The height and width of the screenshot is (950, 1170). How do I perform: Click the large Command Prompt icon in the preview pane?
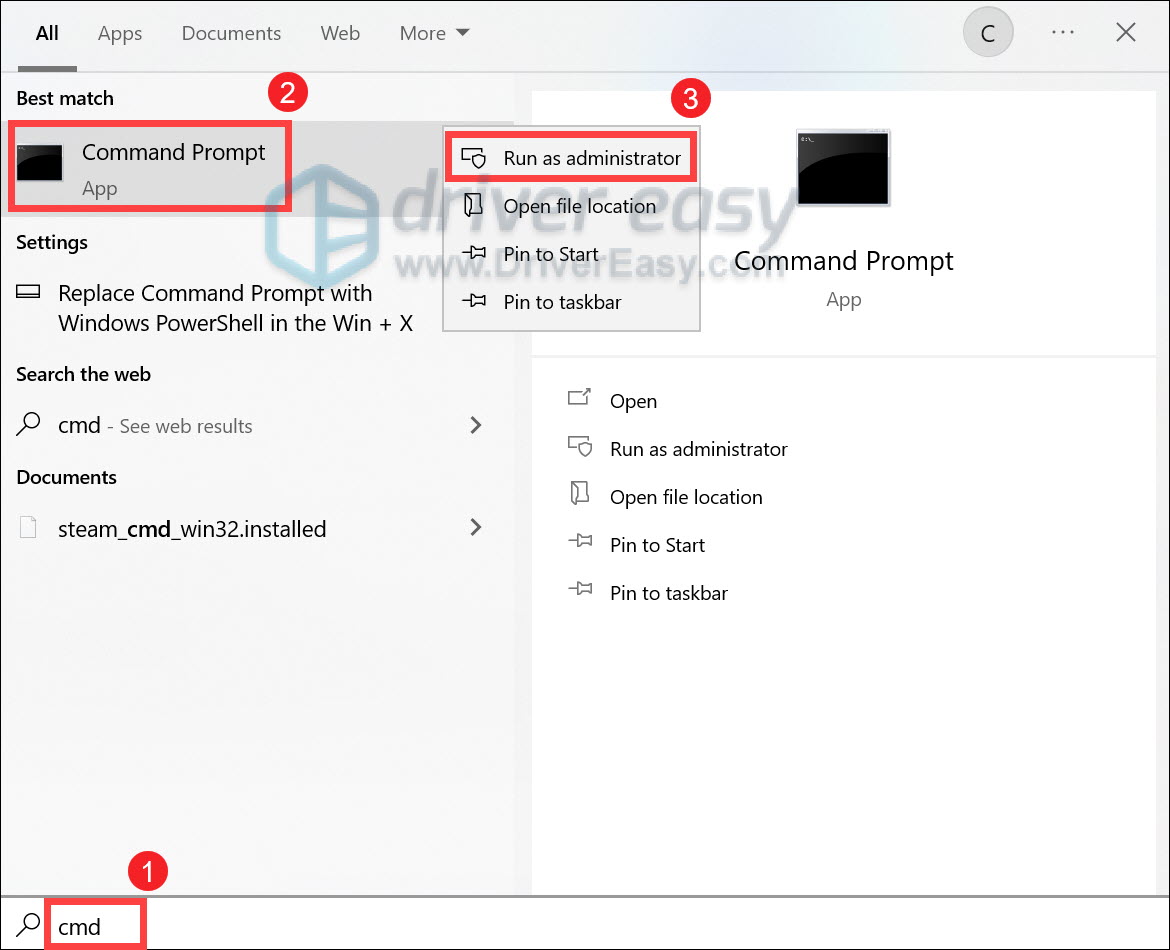point(843,168)
